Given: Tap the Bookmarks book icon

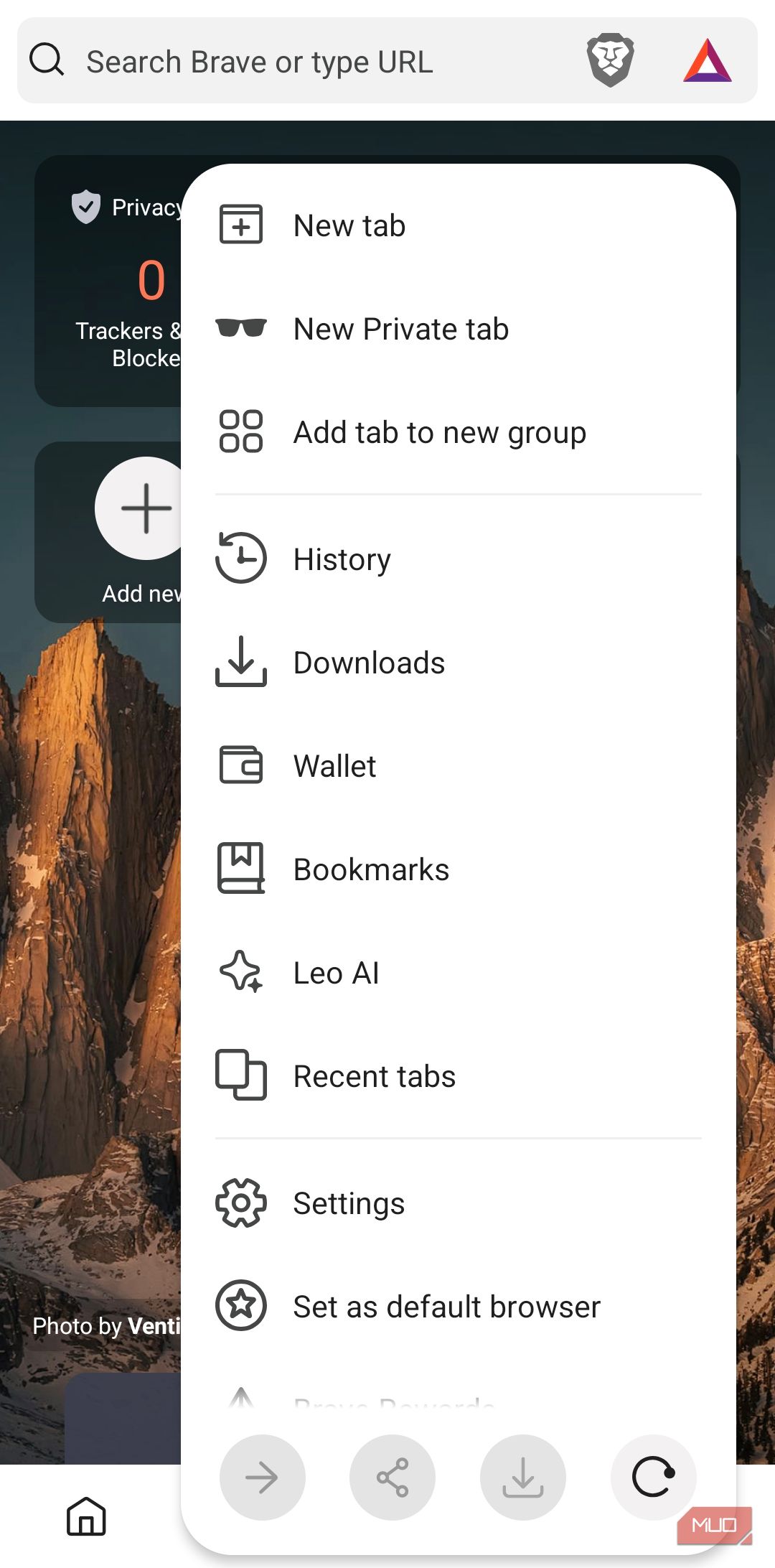Looking at the screenshot, I should 241,868.
